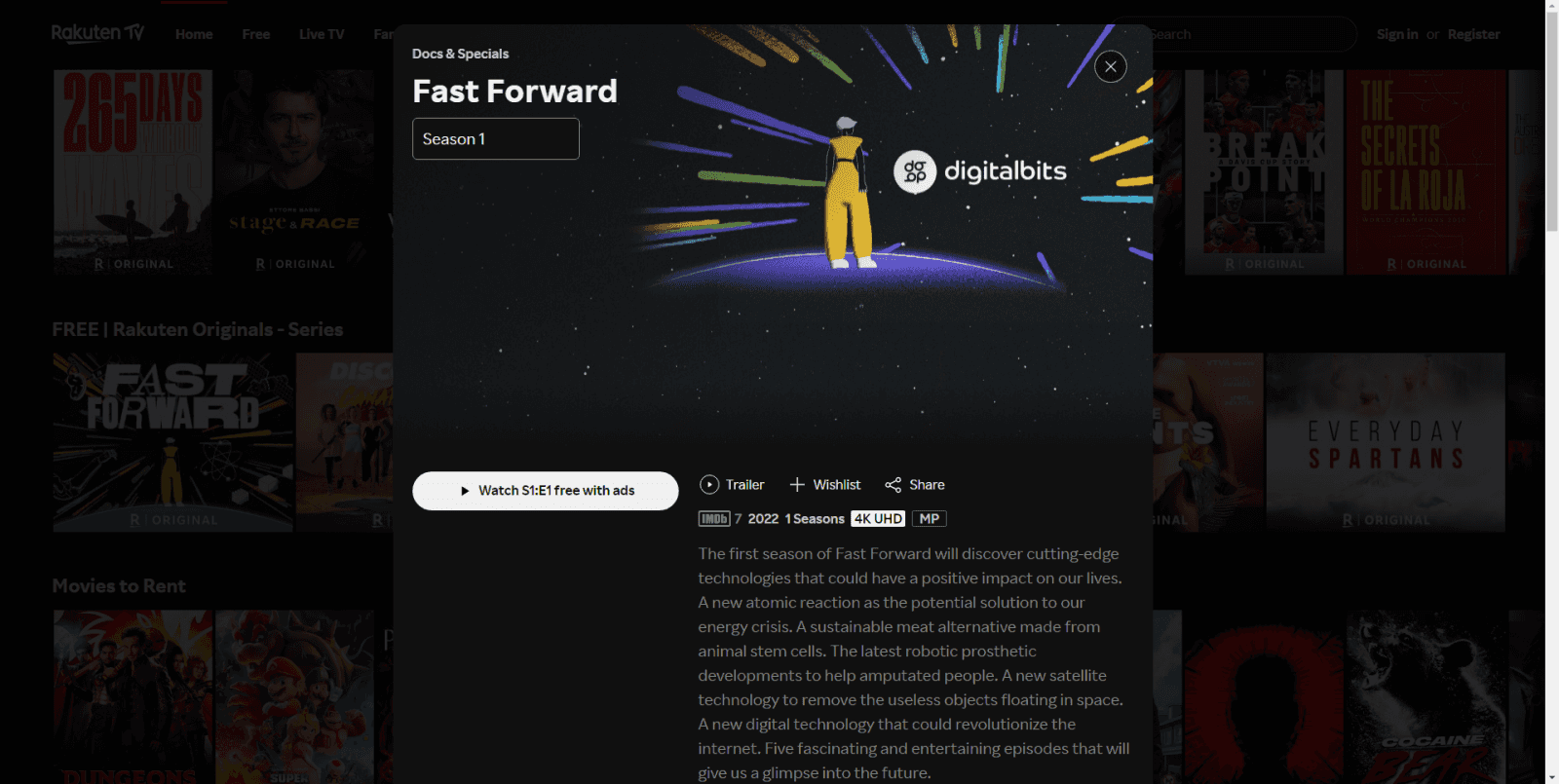This screenshot has height=784, width=1559.
Task: Click the Rakuten TV logo
Action: (x=97, y=33)
